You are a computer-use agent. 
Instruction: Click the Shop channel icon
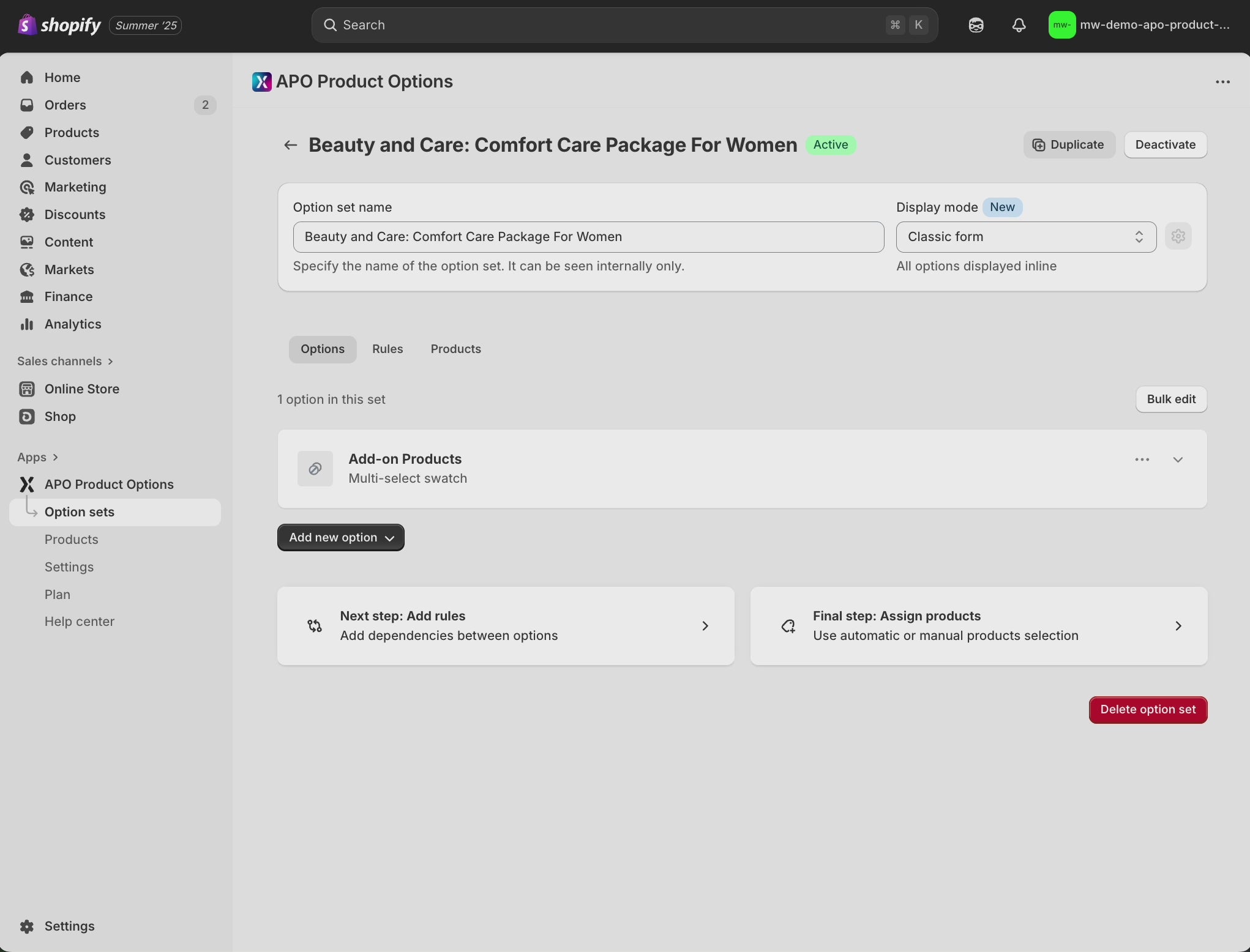27,417
